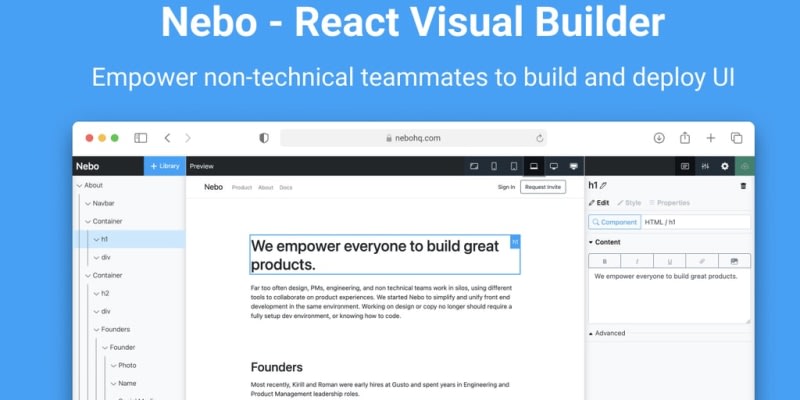Collapse the Content section
Image resolution: width=800 pixels, height=400 pixels.
605,242
